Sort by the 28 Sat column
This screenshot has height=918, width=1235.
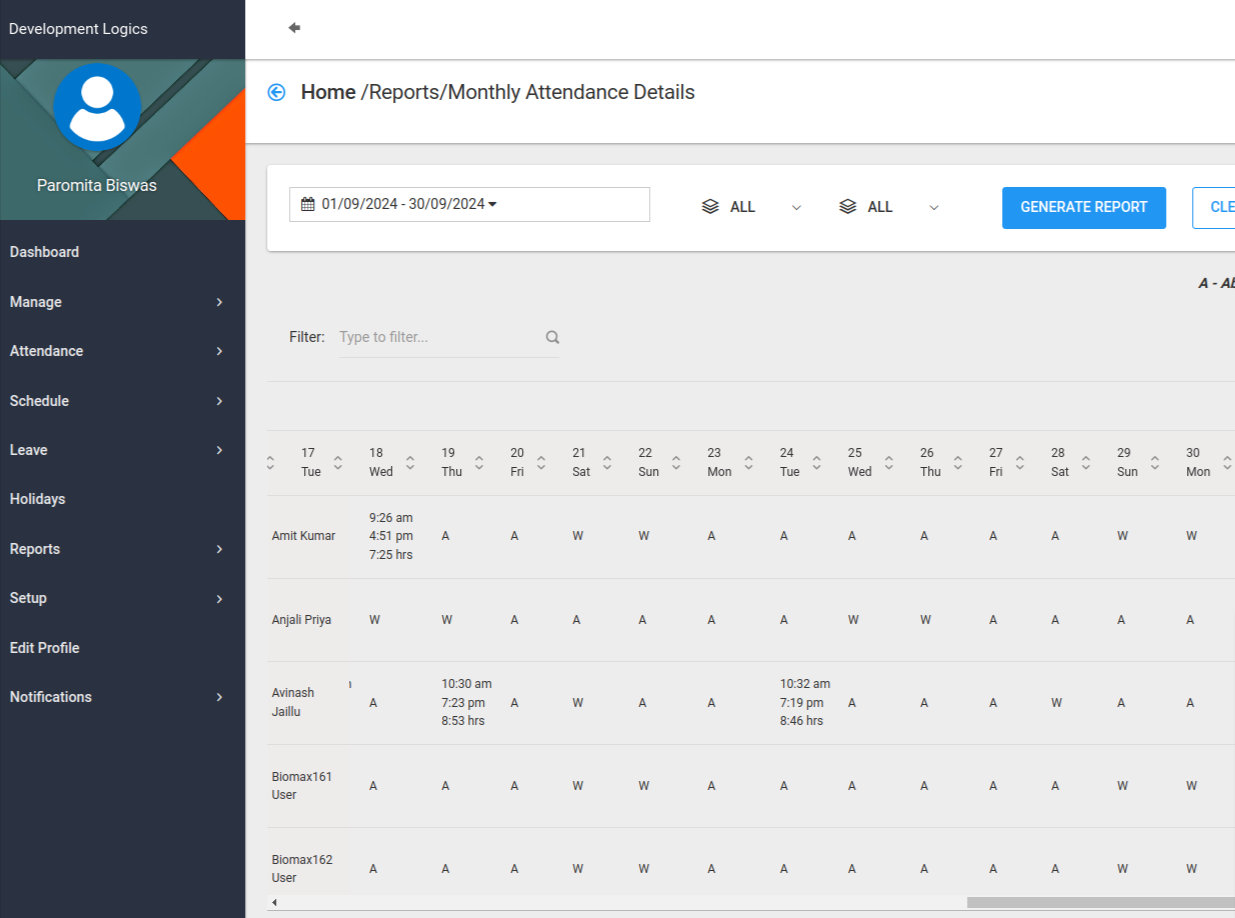tap(1086, 463)
